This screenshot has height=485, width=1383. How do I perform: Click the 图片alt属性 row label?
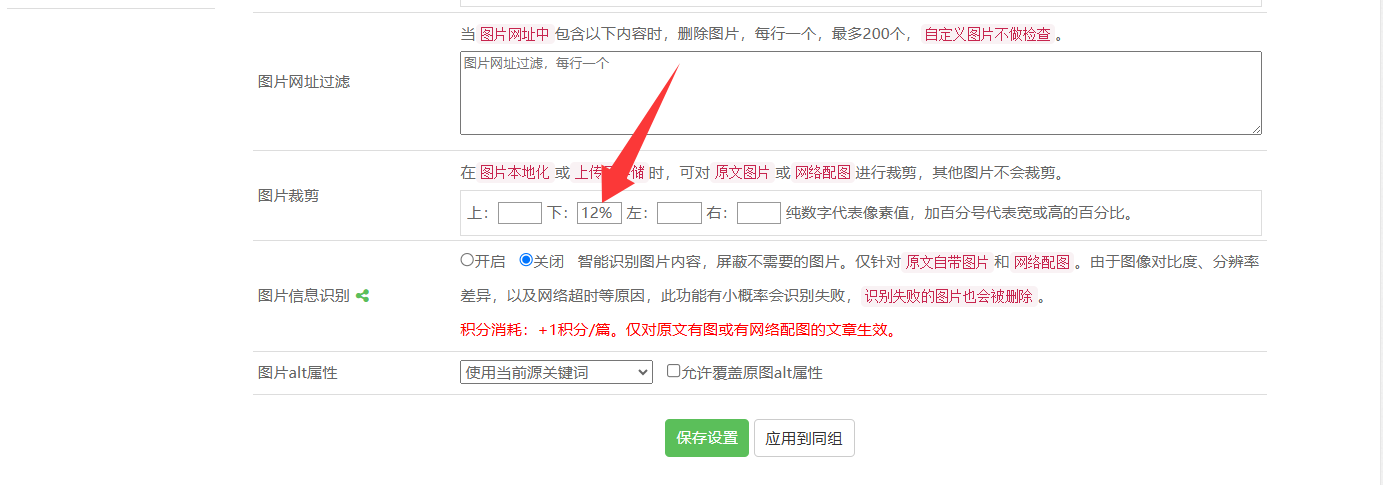click(x=298, y=373)
